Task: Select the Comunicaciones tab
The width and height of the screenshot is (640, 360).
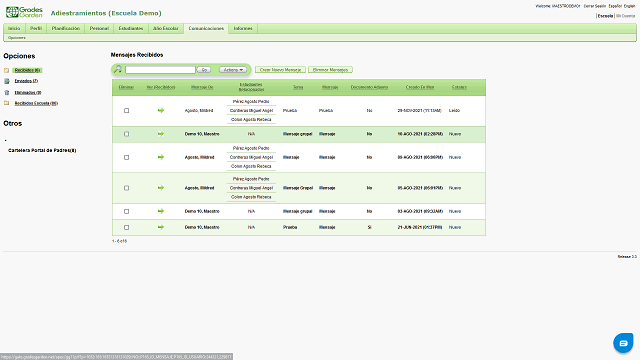Action: coord(206,28)
